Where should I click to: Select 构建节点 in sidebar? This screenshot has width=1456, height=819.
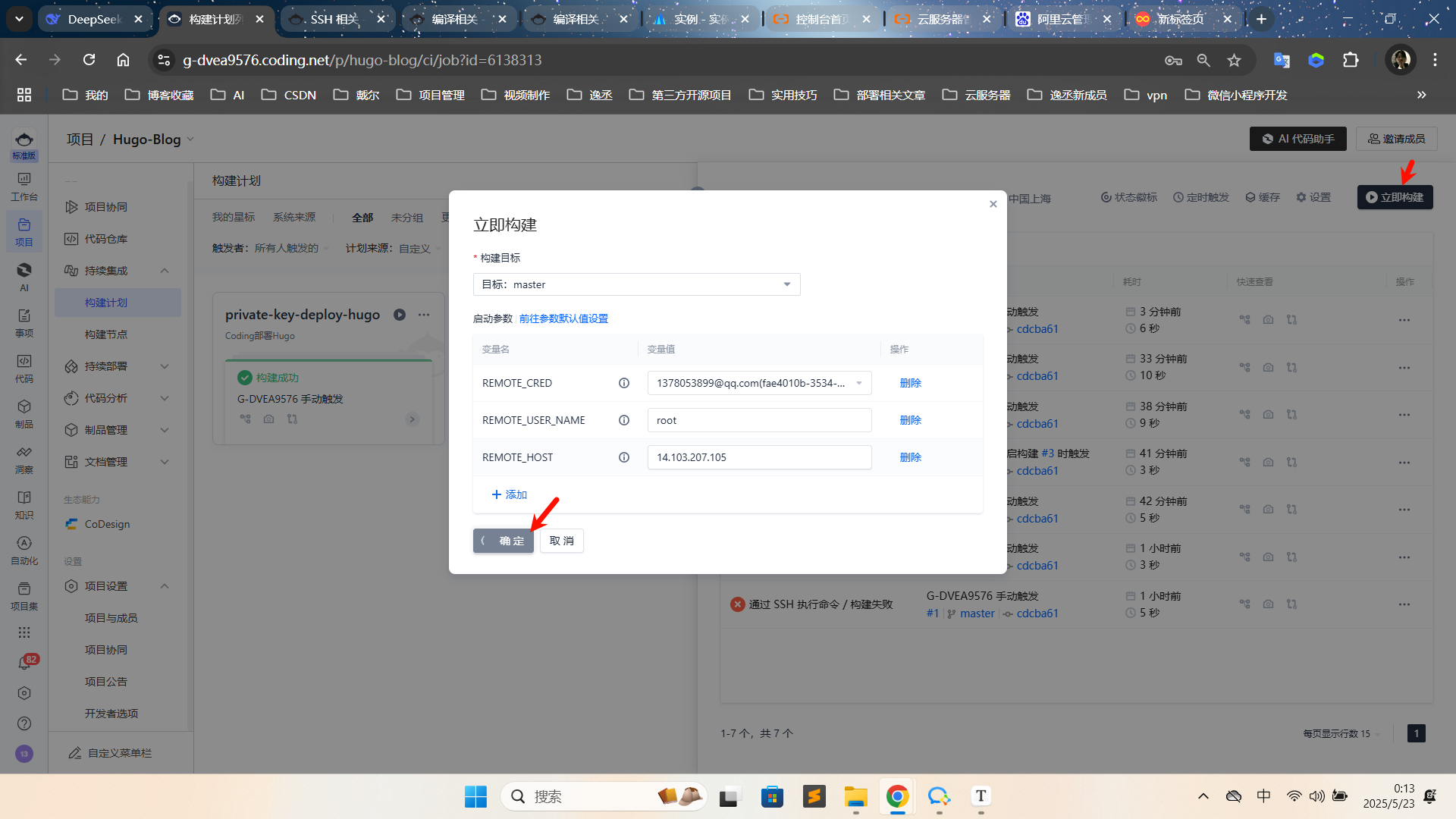106,334
